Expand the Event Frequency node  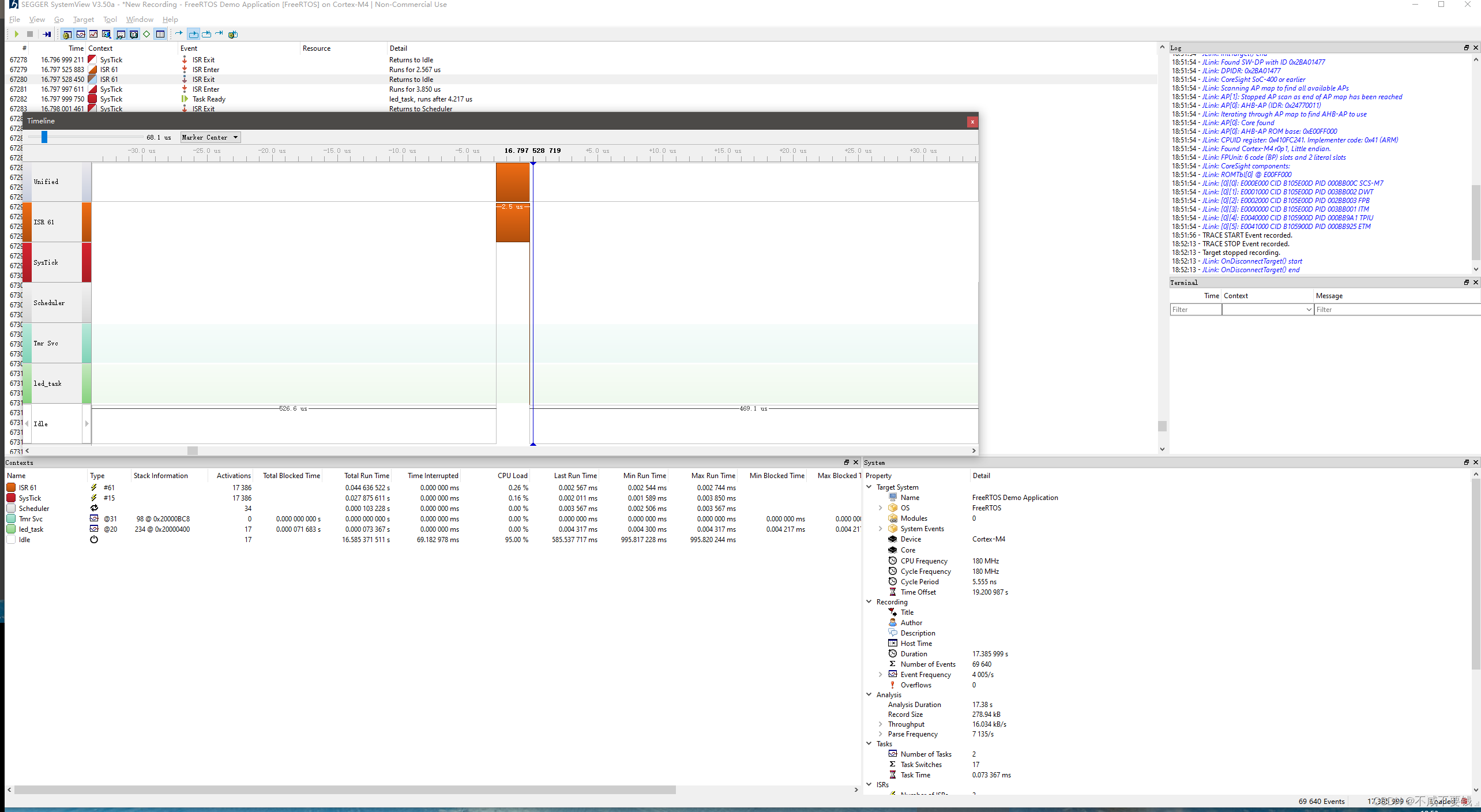pos(880,674)
